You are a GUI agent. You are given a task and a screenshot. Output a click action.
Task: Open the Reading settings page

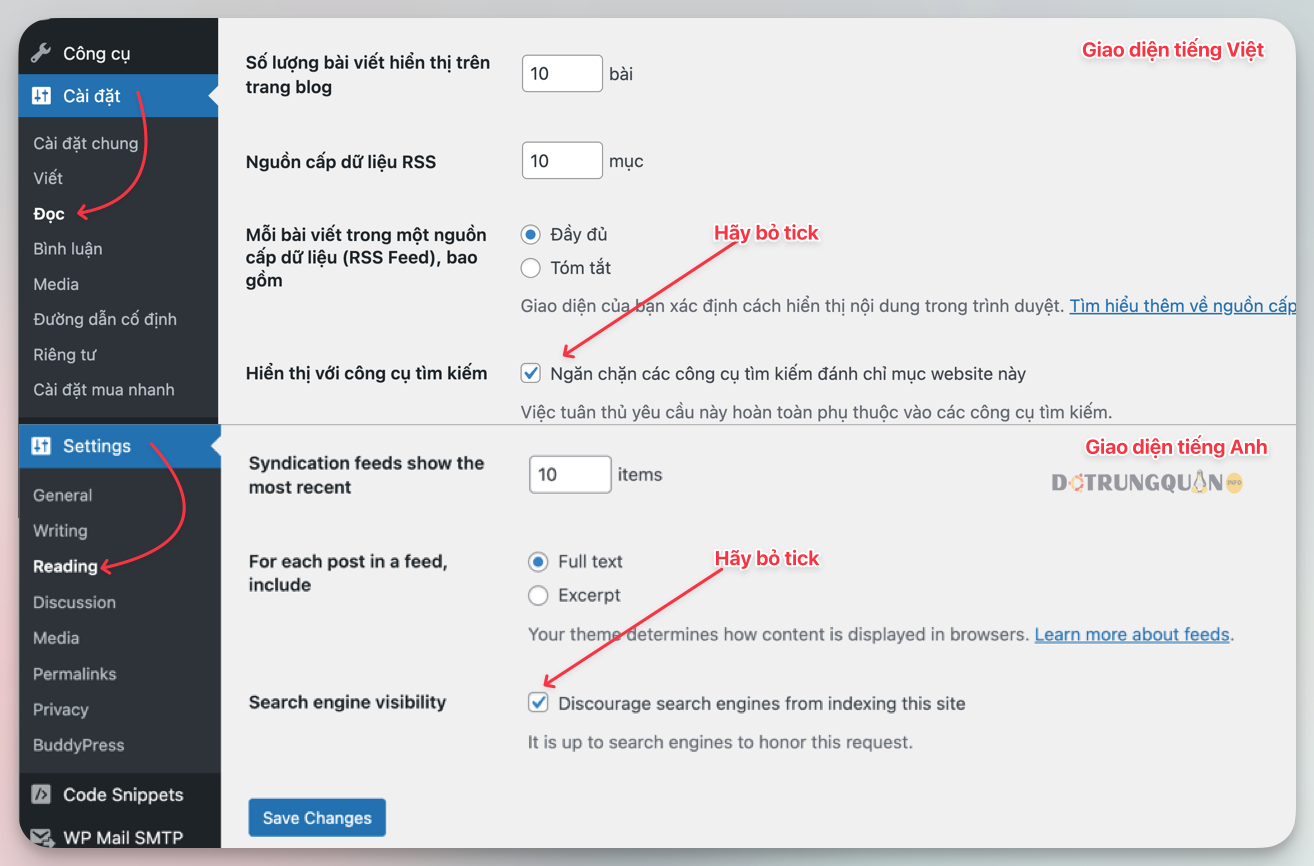[x=65, y=567]
